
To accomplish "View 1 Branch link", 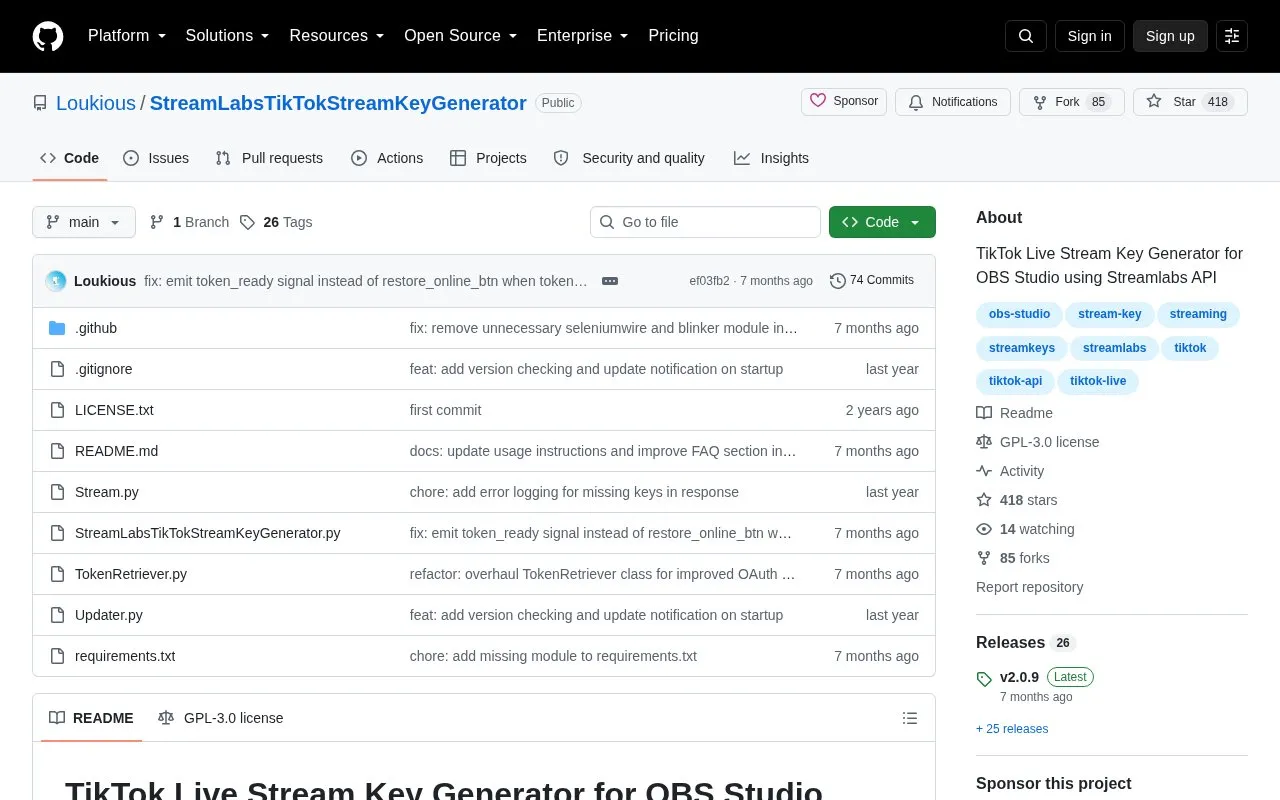I will pos(189,222).
